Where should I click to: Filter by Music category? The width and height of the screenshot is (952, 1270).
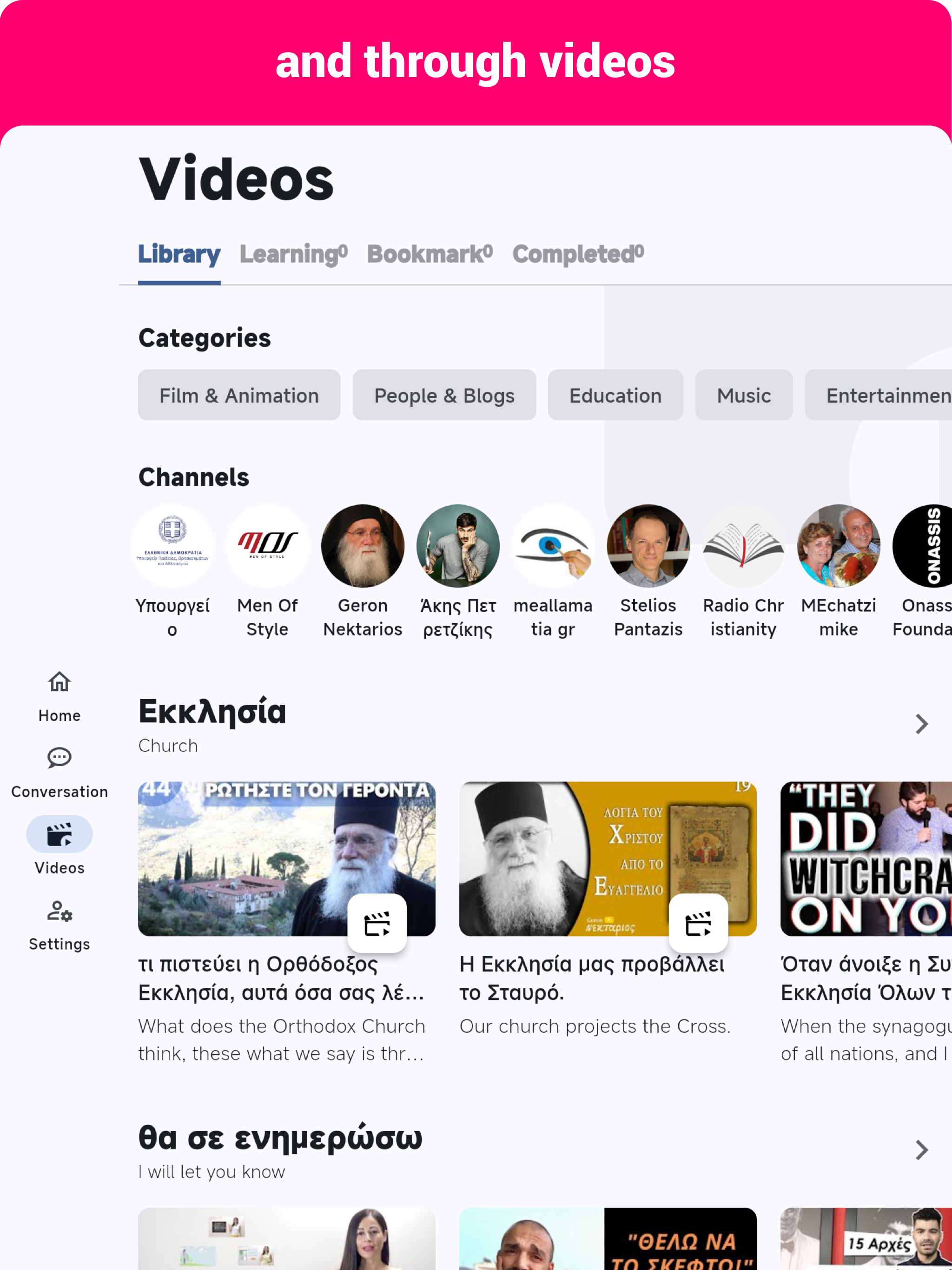pos(744,395)
